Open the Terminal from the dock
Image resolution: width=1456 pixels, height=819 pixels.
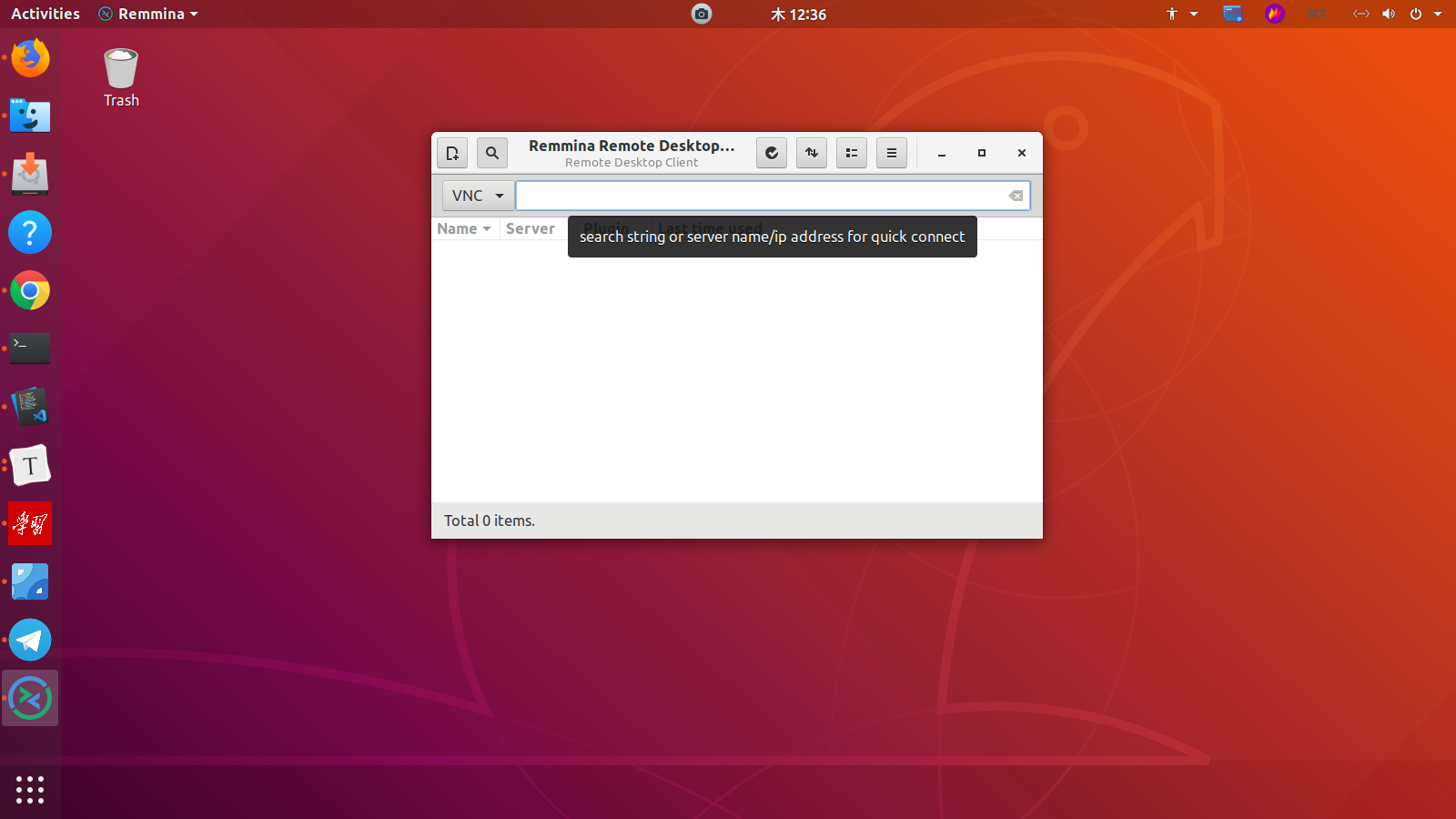click(x=30, y=349)
